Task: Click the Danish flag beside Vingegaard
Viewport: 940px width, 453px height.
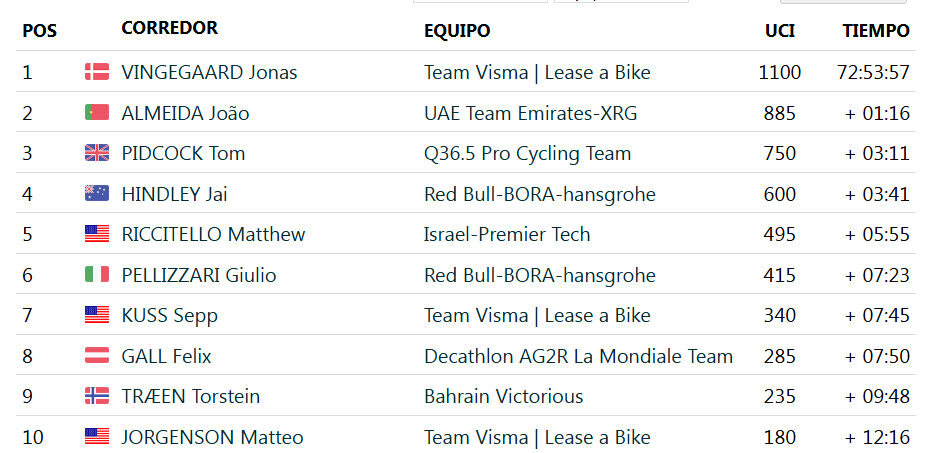Action: coord(97,72)
